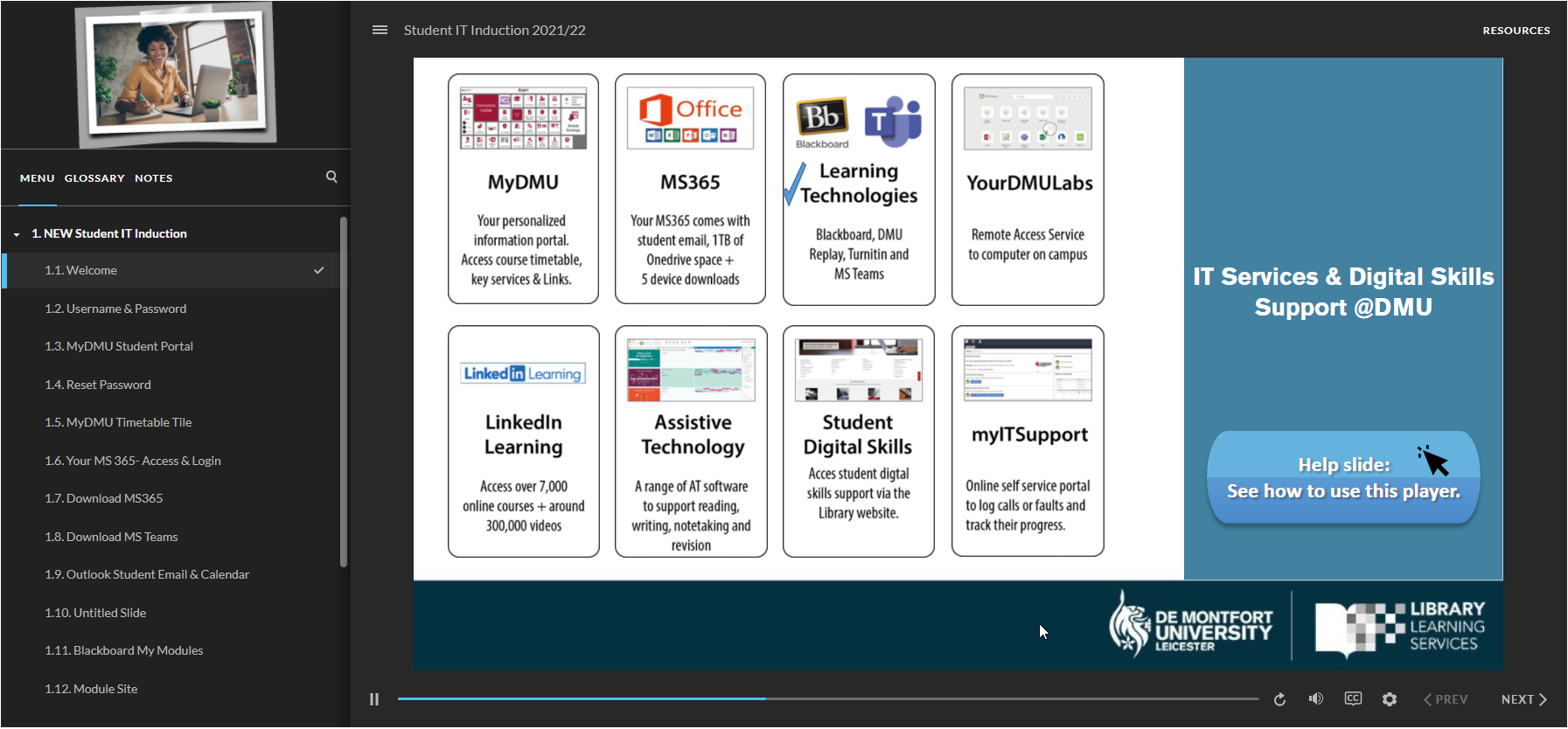
Task: Click the presenter photo in the sidebar
Action: tap(176, 74)
